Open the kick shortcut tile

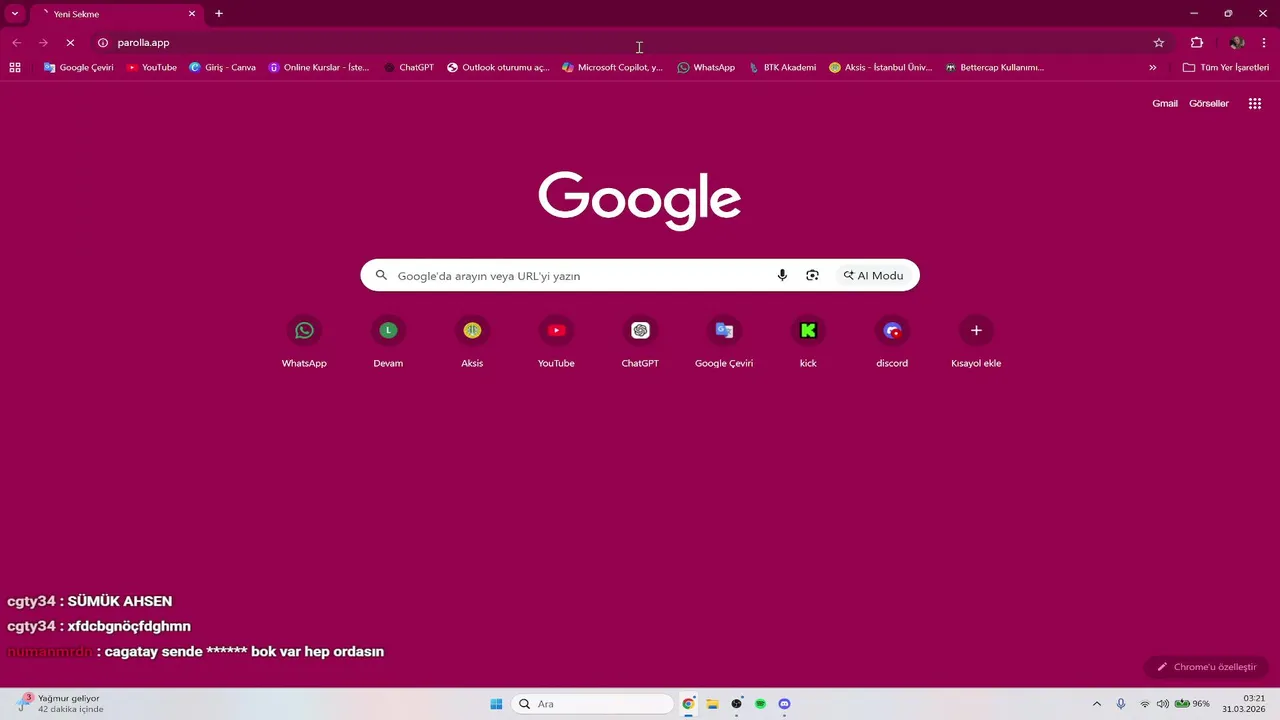[808, 342]
